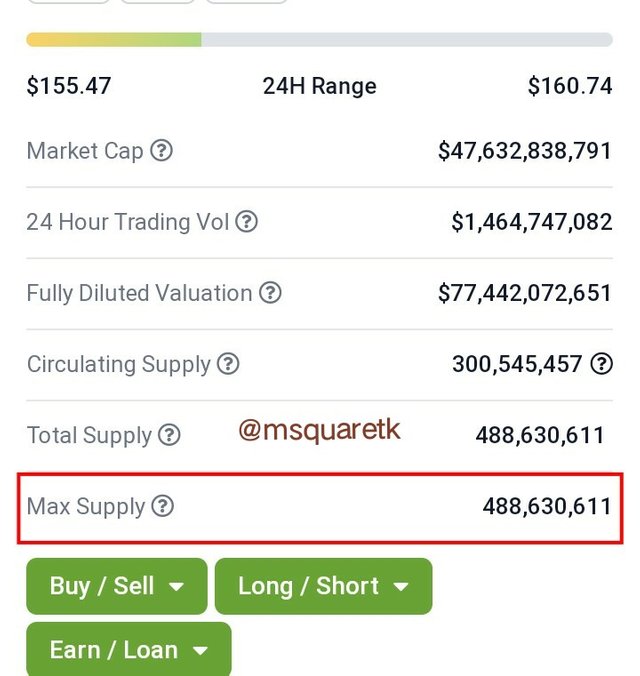Click the Market Cap help icon

tap(161, 150)
